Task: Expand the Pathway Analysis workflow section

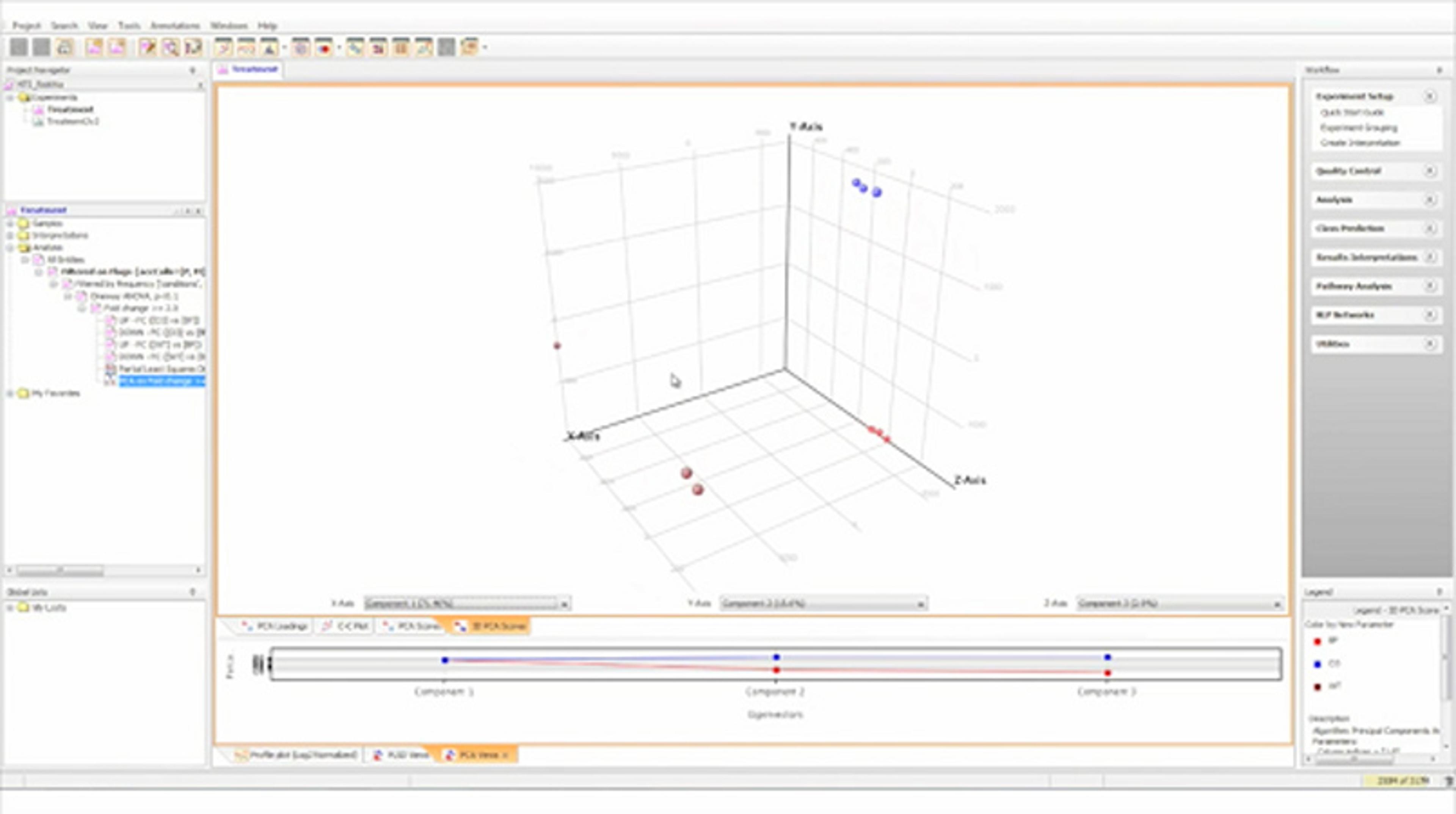Action: point(1429,287)
